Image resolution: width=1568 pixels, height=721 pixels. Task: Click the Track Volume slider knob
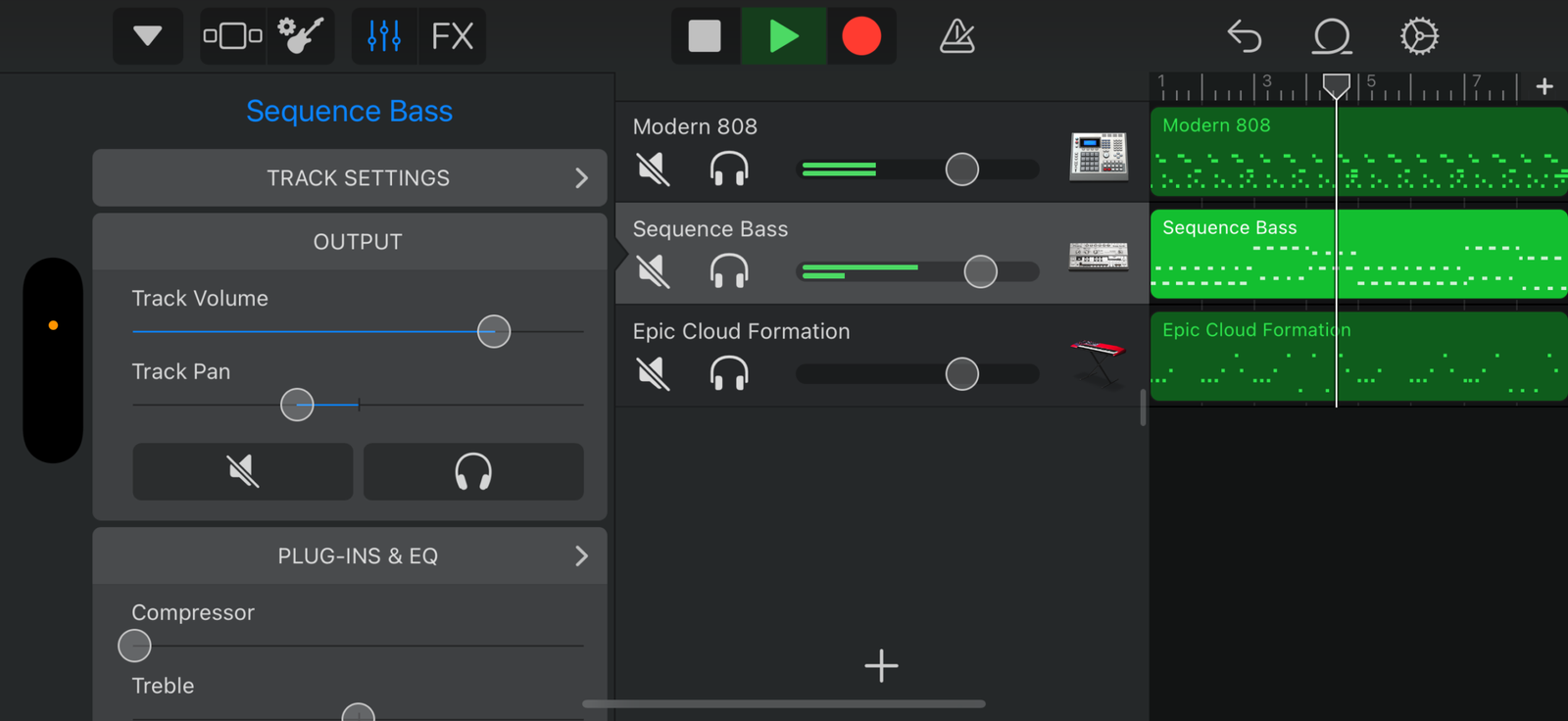click(x=494, y=331)
